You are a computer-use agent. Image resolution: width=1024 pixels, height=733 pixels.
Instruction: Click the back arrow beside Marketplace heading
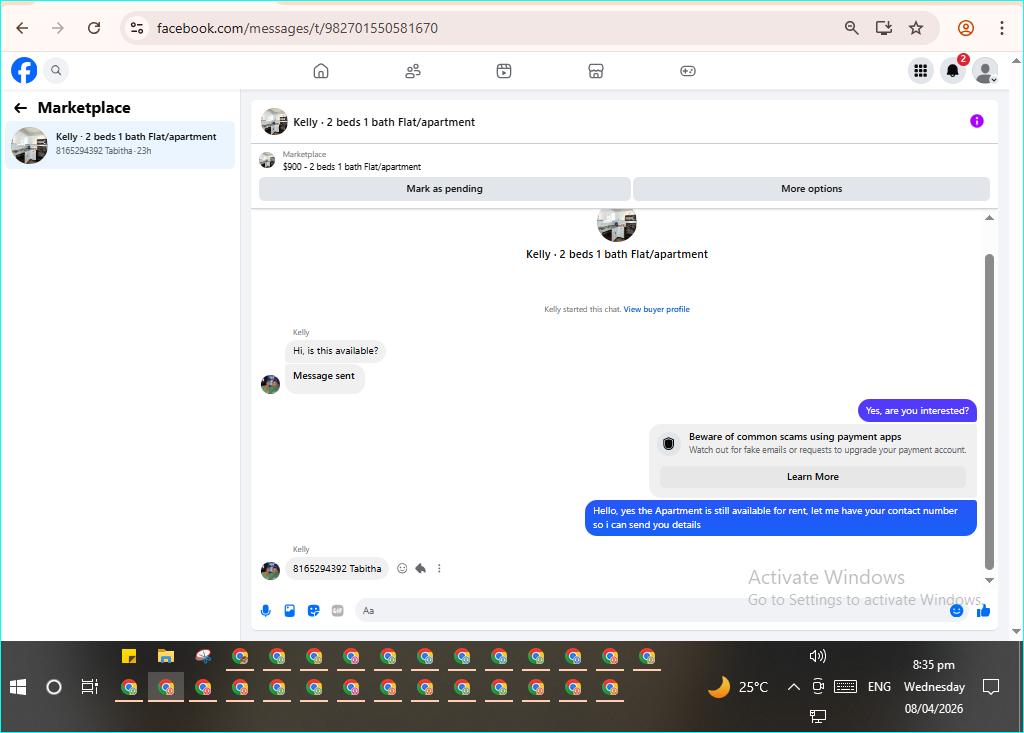click(21, 108)
